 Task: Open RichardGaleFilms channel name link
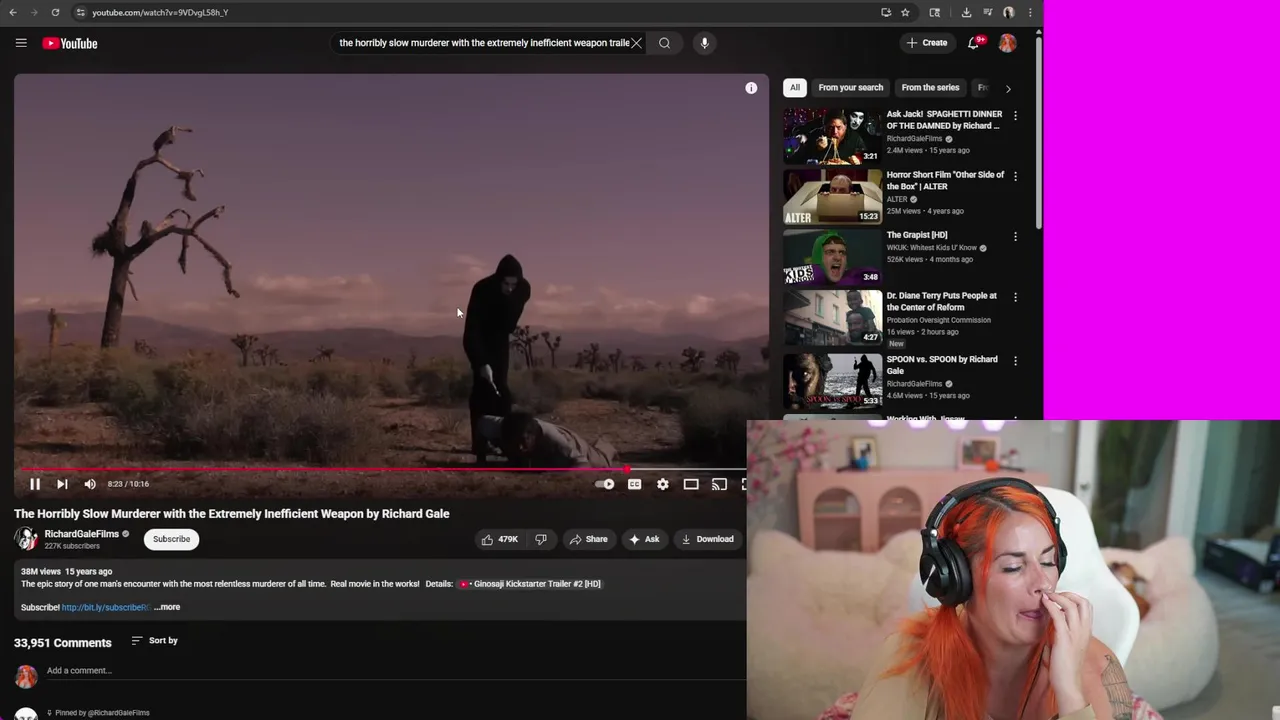81,534
